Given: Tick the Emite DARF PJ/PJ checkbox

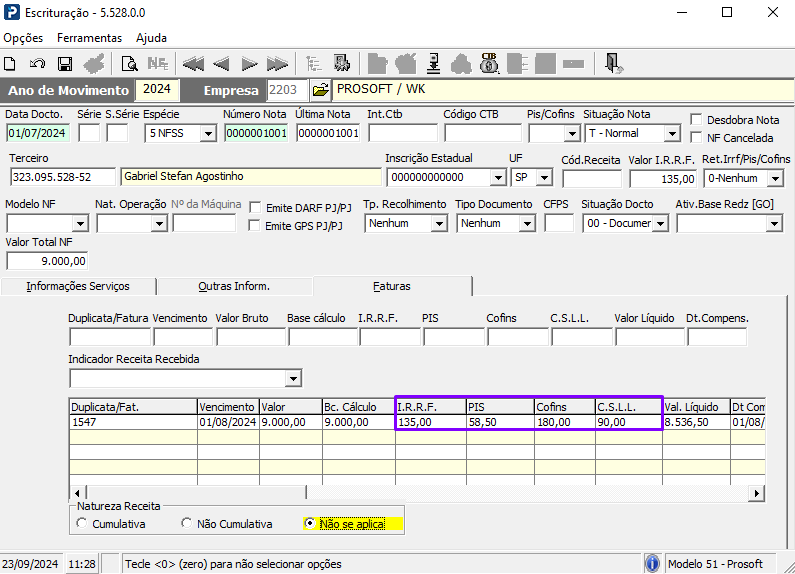Looking at the screenshot, I should (x=255, y=208).
